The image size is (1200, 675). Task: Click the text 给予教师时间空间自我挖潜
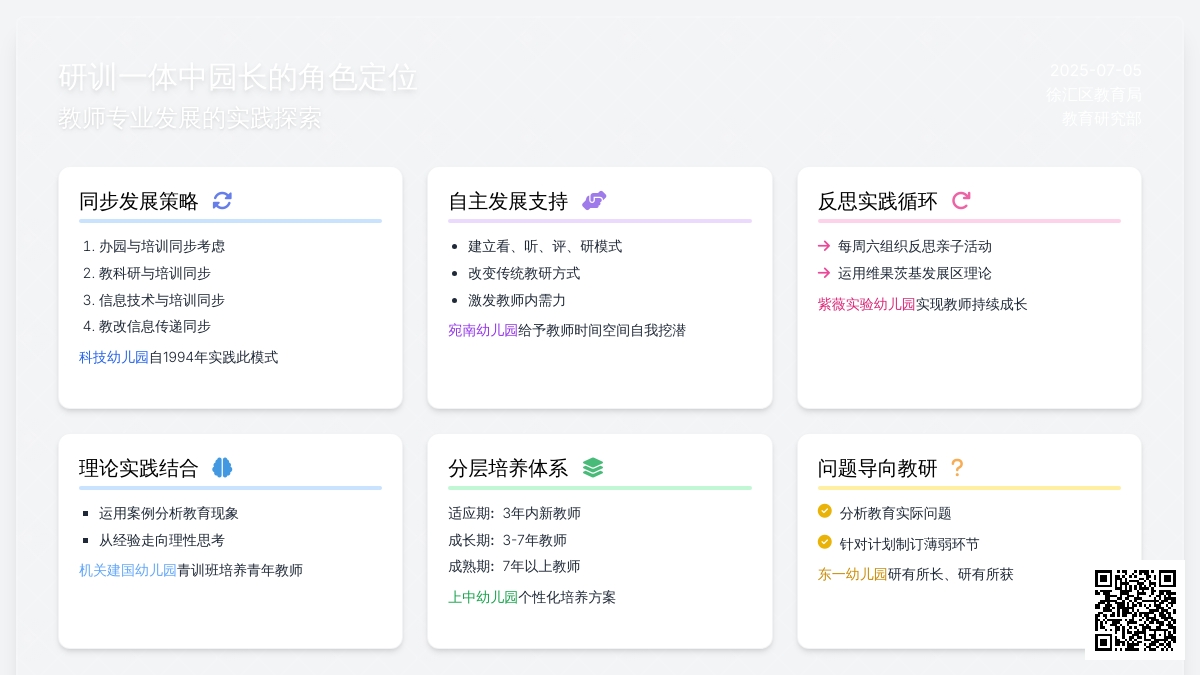[x=602, y=330]
